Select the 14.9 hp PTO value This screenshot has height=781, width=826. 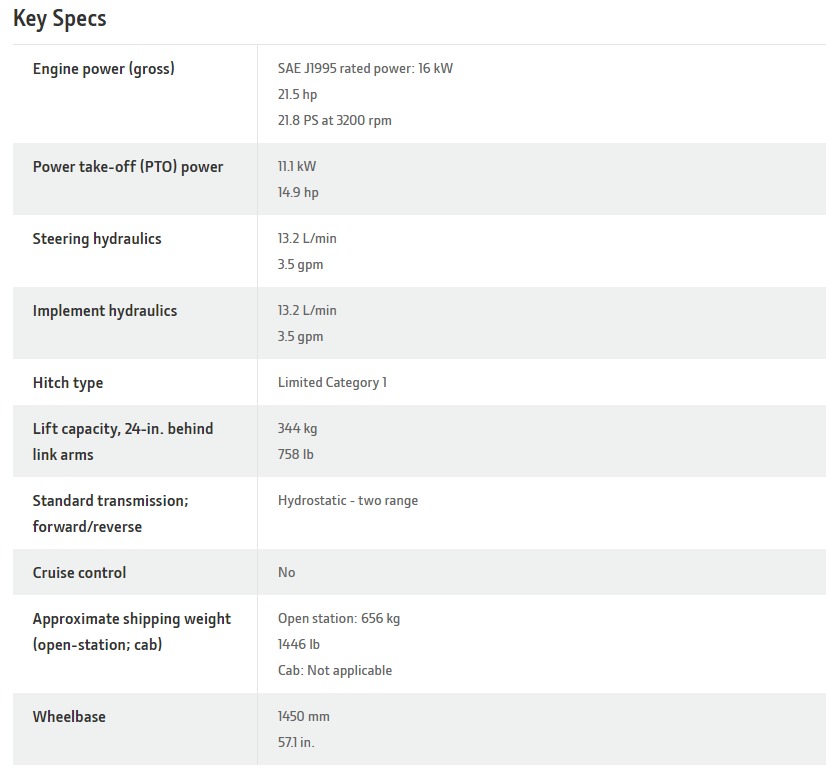[298, 193]
